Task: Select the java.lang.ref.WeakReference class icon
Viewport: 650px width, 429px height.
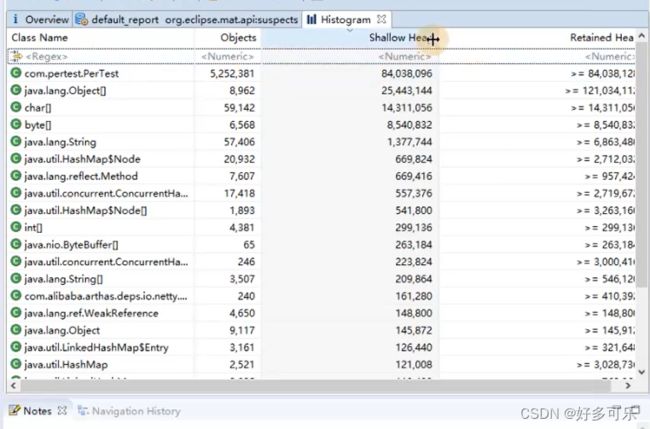Action: (x=16, y=313)
